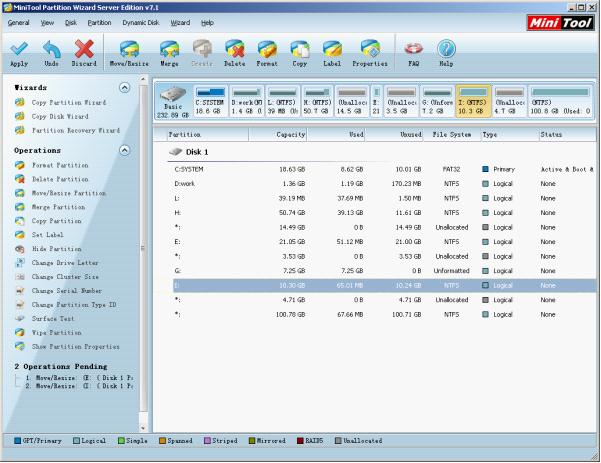Sort by the Capacity column header
Screen dimensions: 601x463
click(x=278, y=135)
